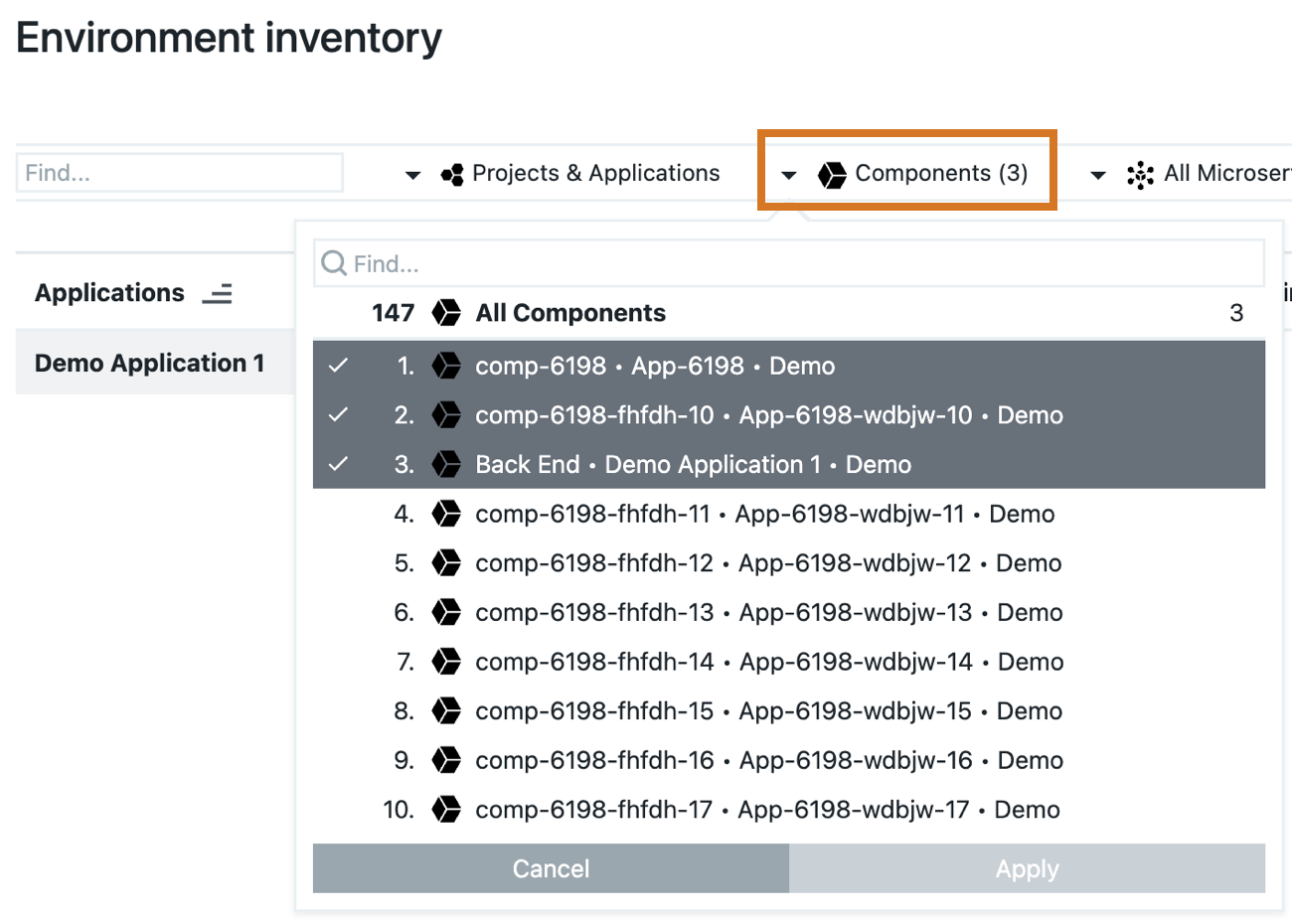
Task: Click the All Microservices network icon
Action: [x=1140, y=175]
